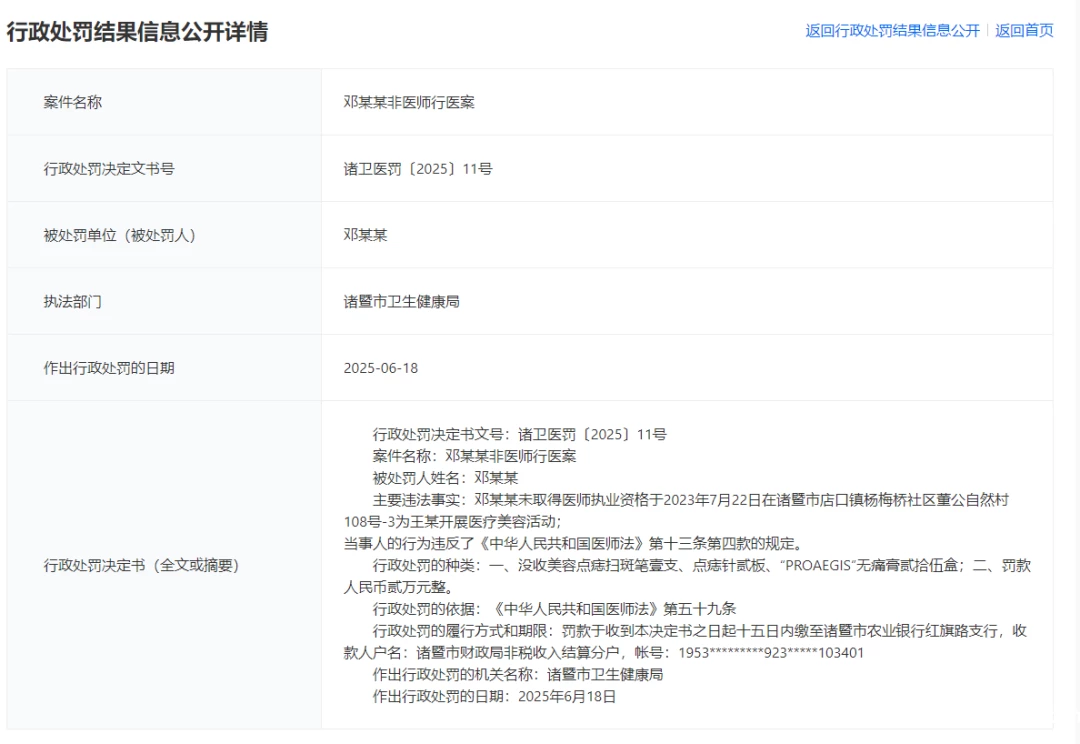Image resolution: width=1080 pixels, height=744 pixels.
Task: Select the 行政处罚决定文书号 label cell
Action: pos(109,169)
